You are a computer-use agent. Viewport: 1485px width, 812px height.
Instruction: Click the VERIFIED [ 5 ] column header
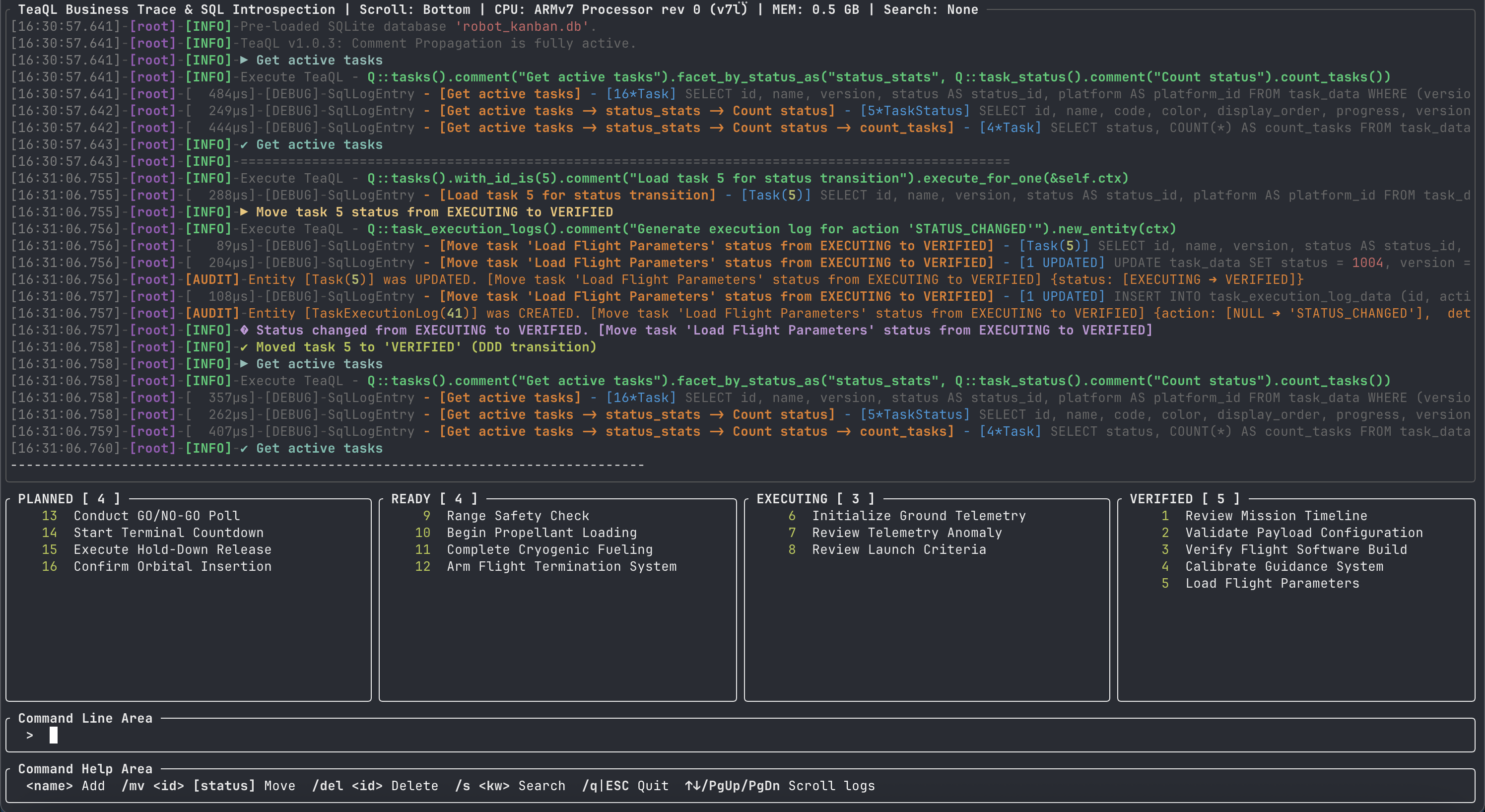point(1184,499)
